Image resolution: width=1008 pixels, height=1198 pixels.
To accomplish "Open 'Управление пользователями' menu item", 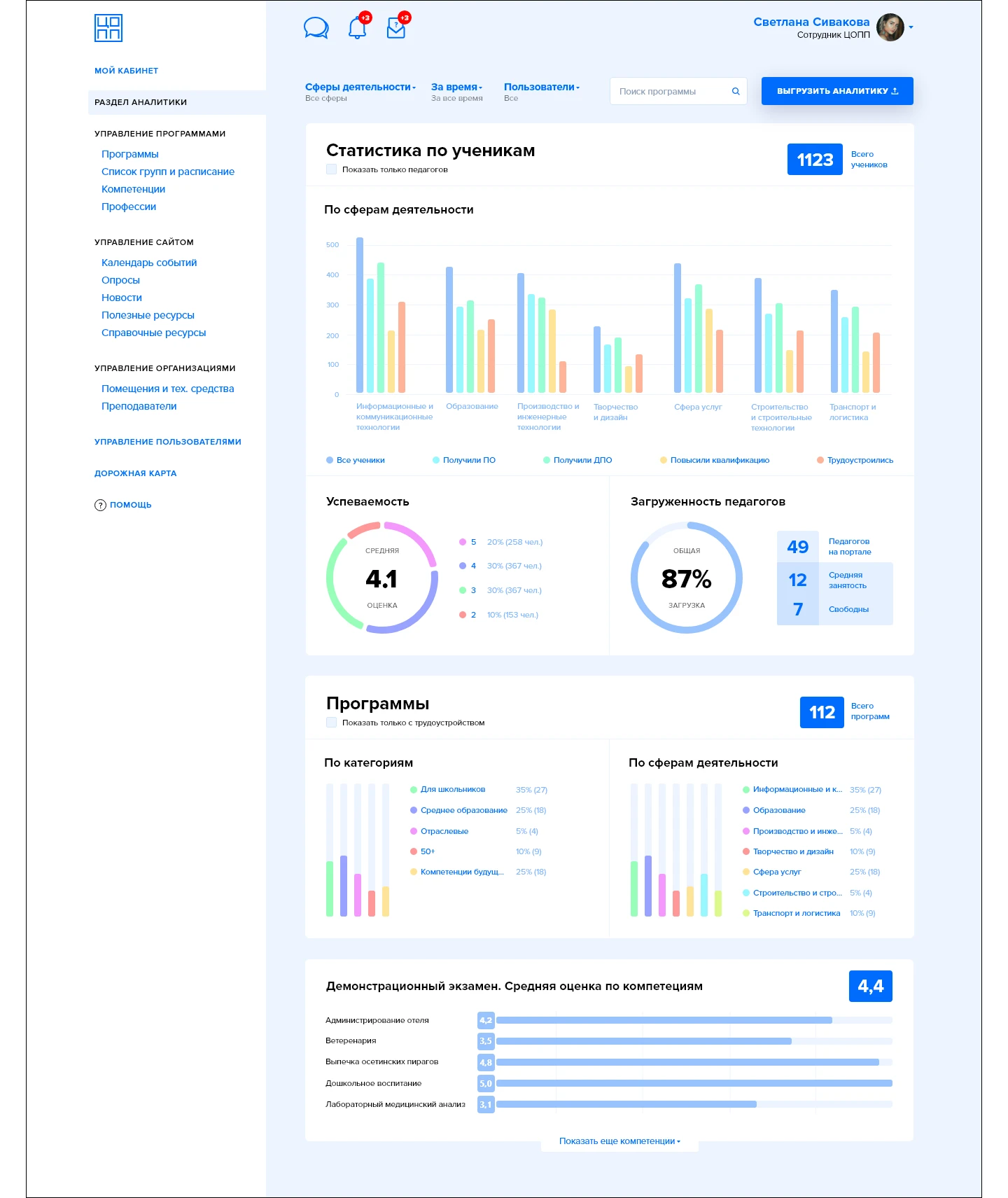I will pos(168,442).
